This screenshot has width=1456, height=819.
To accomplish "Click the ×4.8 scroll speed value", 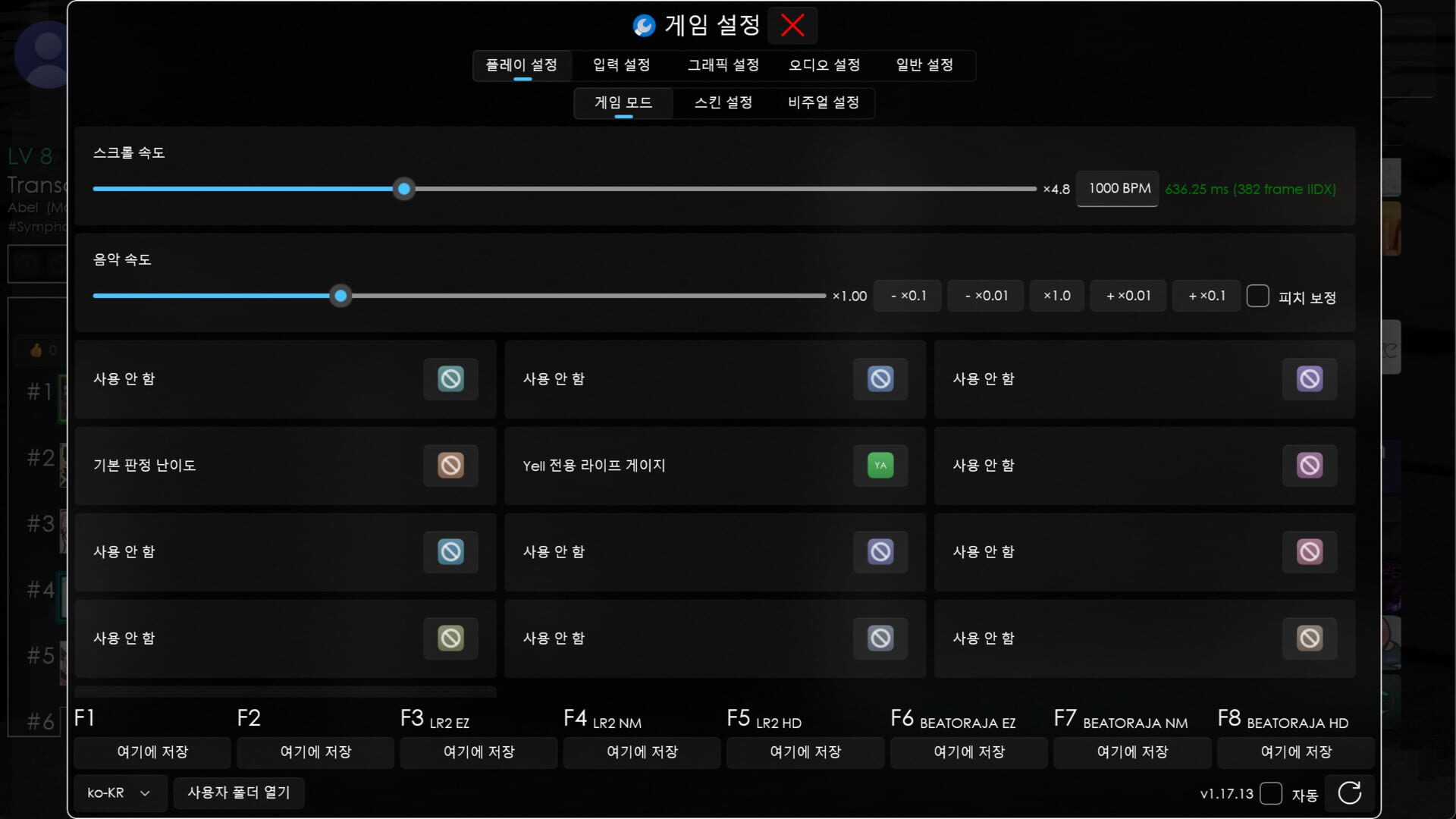I will (1056, 190).
